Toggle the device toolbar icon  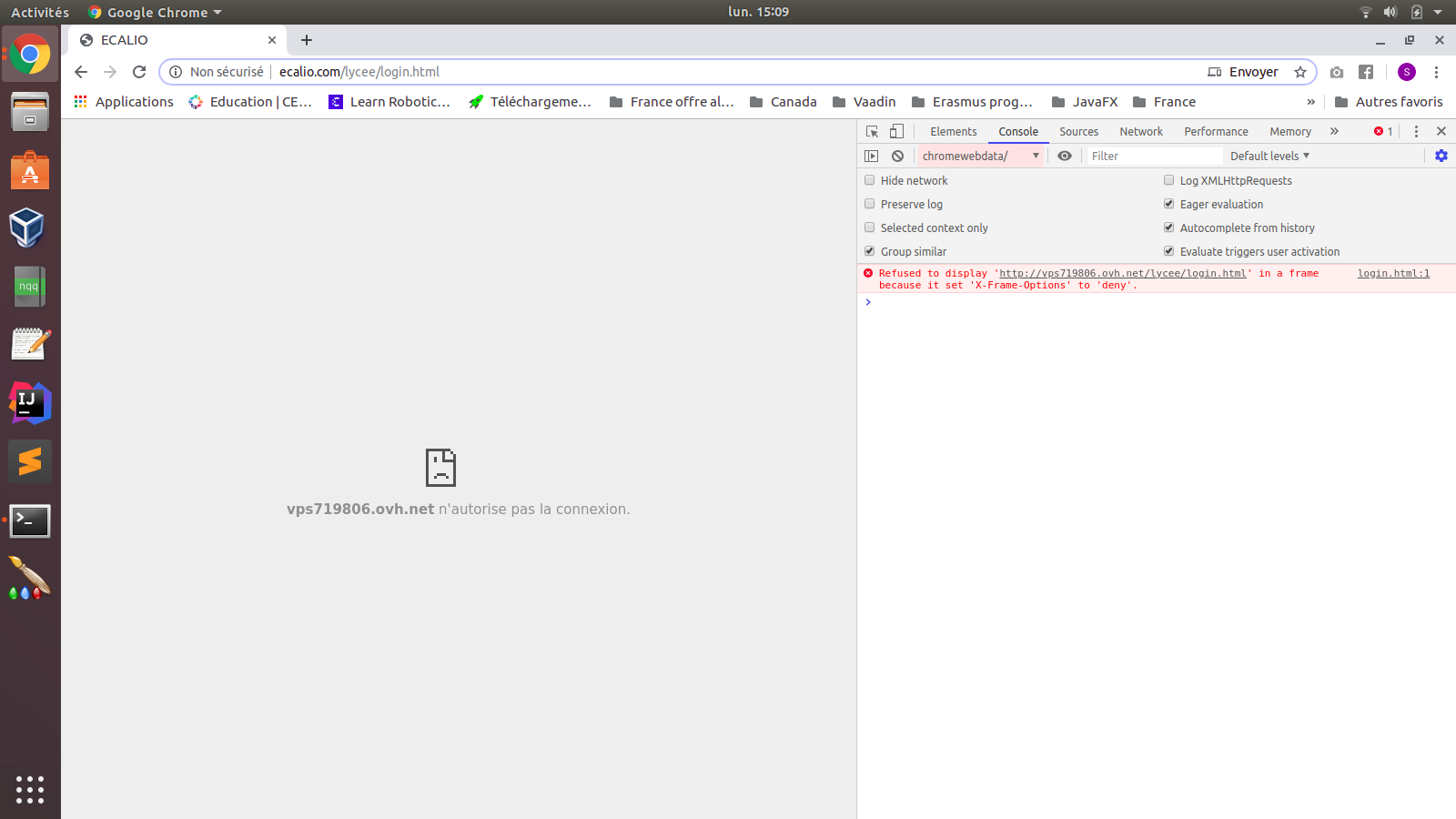coord(896,131)
